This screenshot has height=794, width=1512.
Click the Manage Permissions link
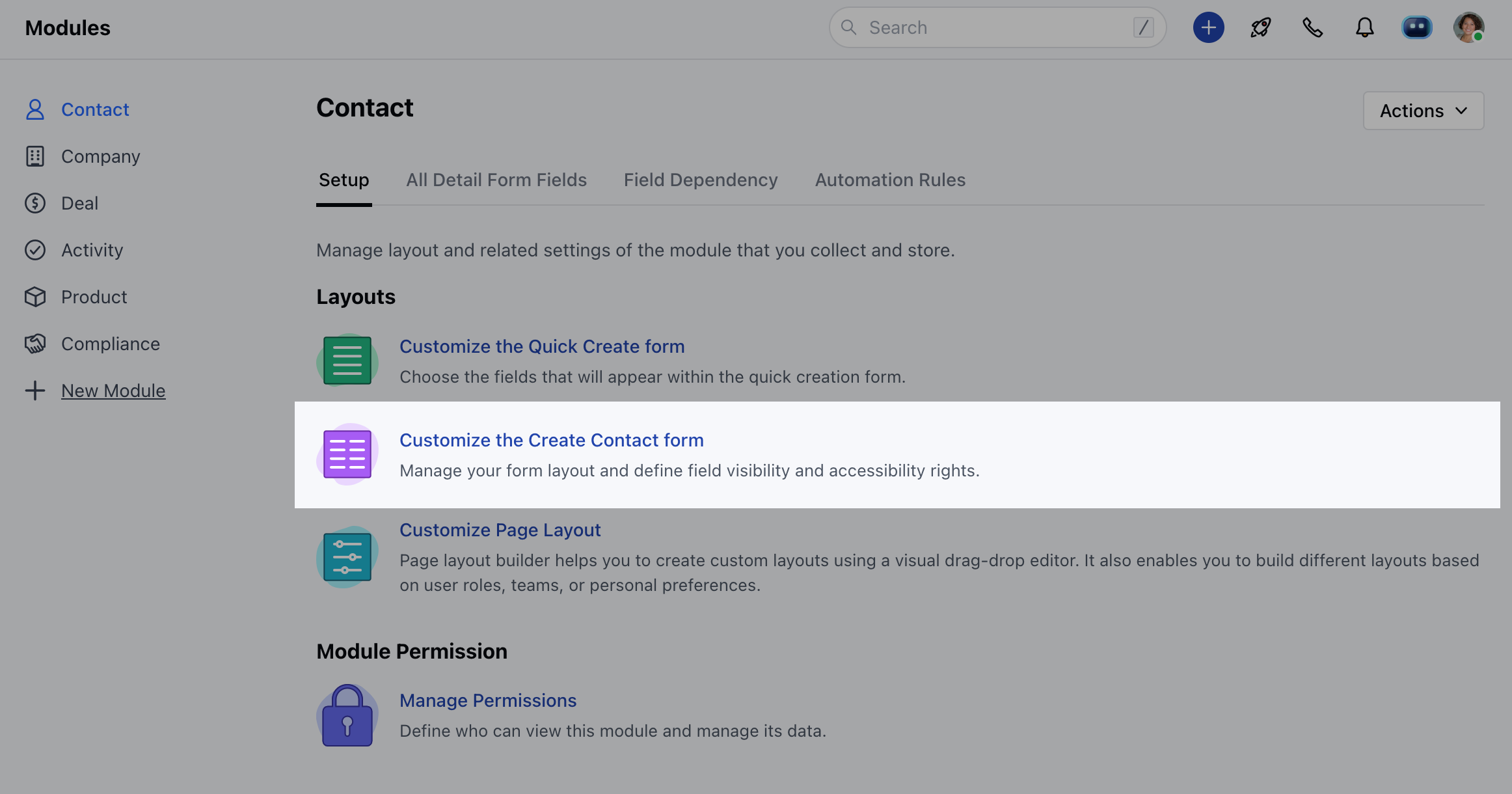click(487, 701)
